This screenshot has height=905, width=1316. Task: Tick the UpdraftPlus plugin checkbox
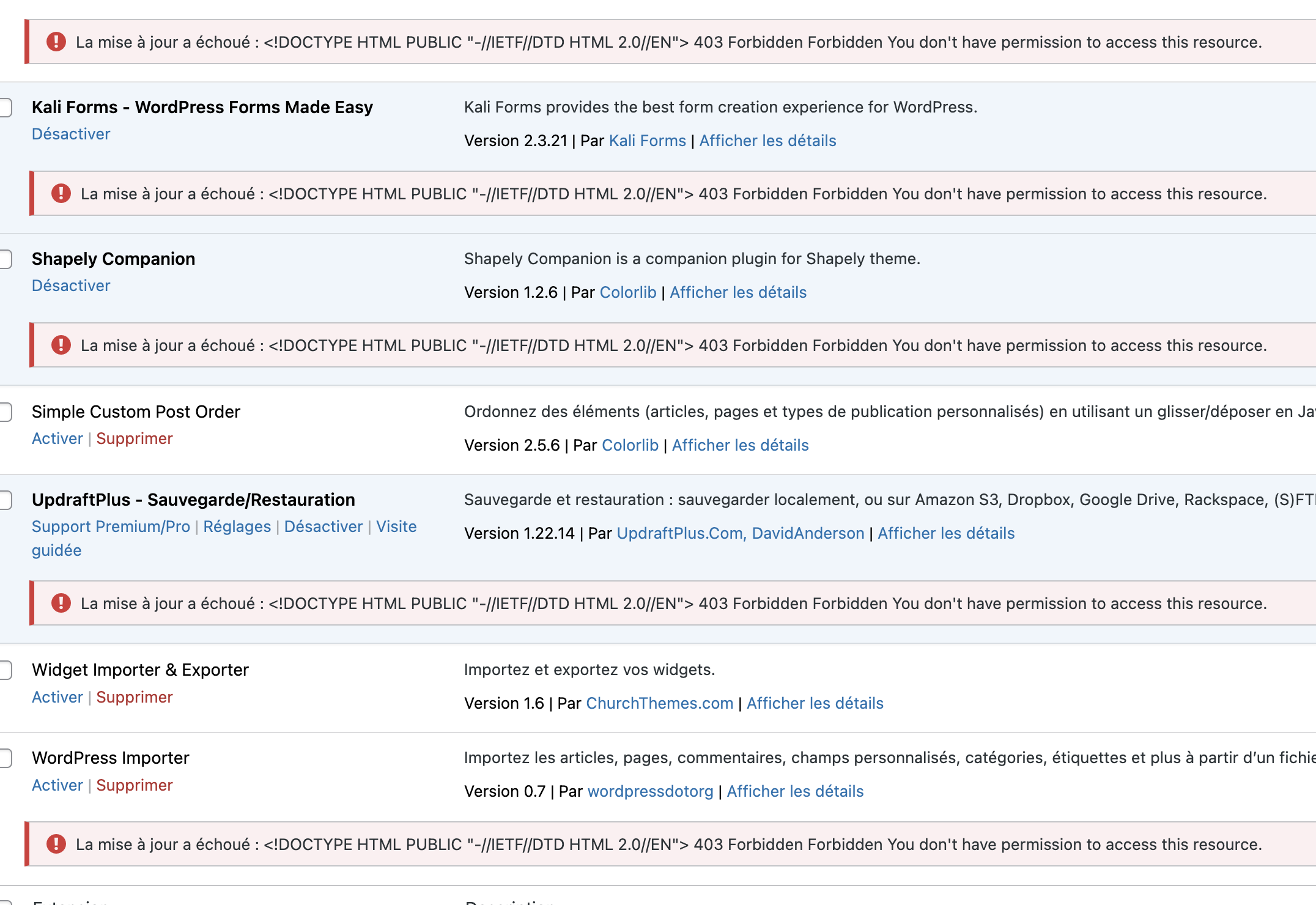click(x=5, y=500)
